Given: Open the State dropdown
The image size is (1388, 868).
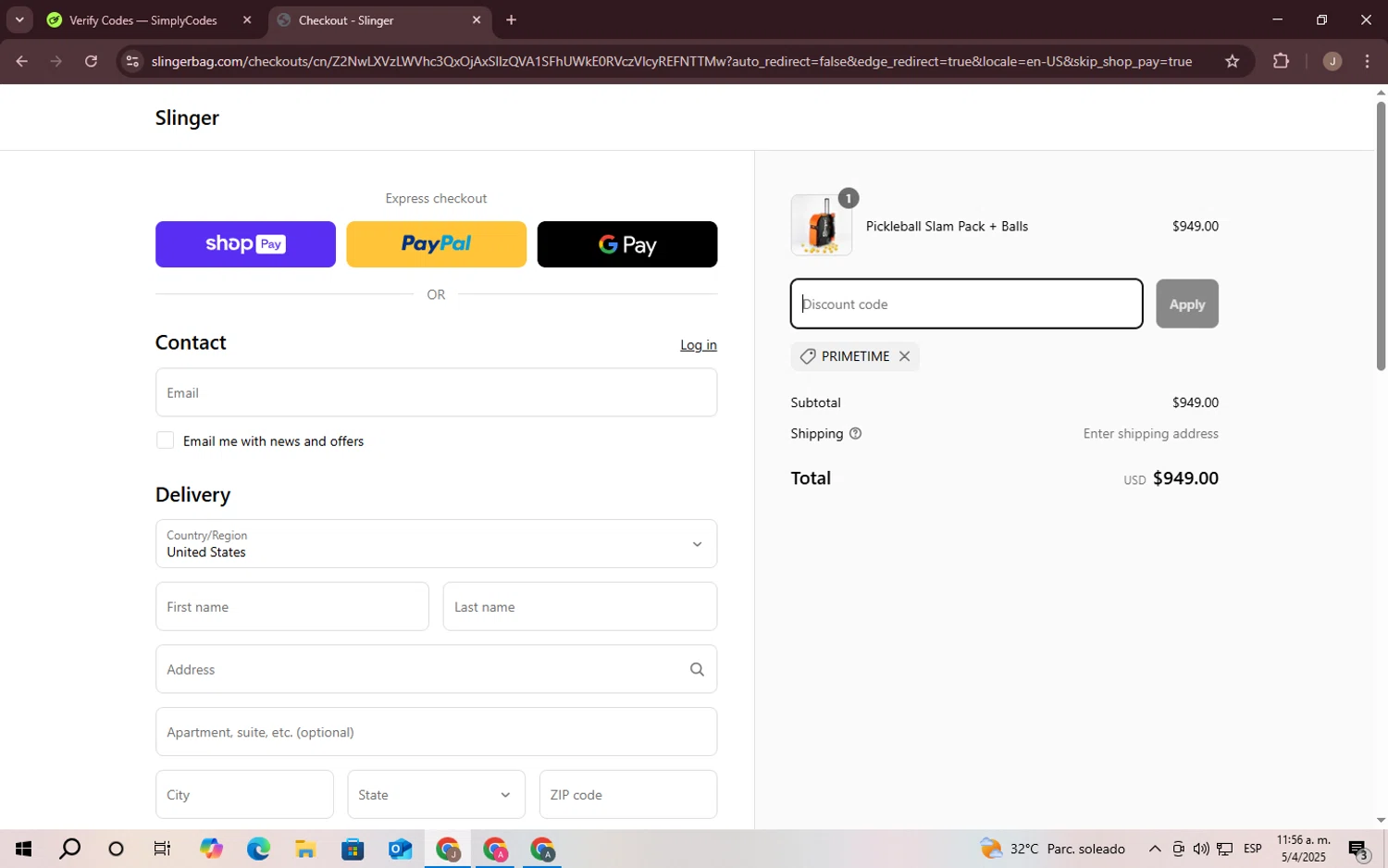Looking at the screenshot, I should coord(436,794).
